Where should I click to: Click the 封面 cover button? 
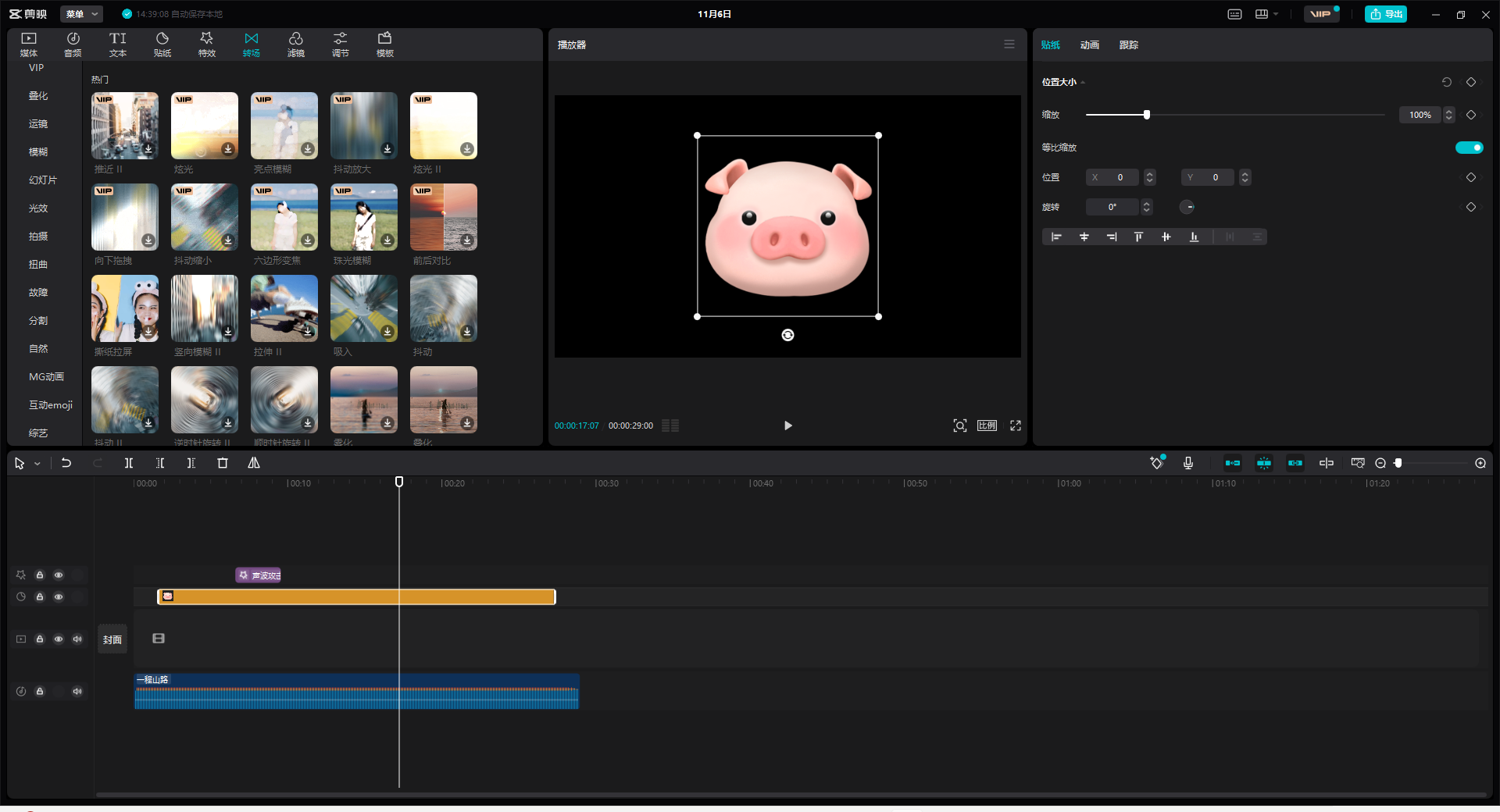(112, 639)
